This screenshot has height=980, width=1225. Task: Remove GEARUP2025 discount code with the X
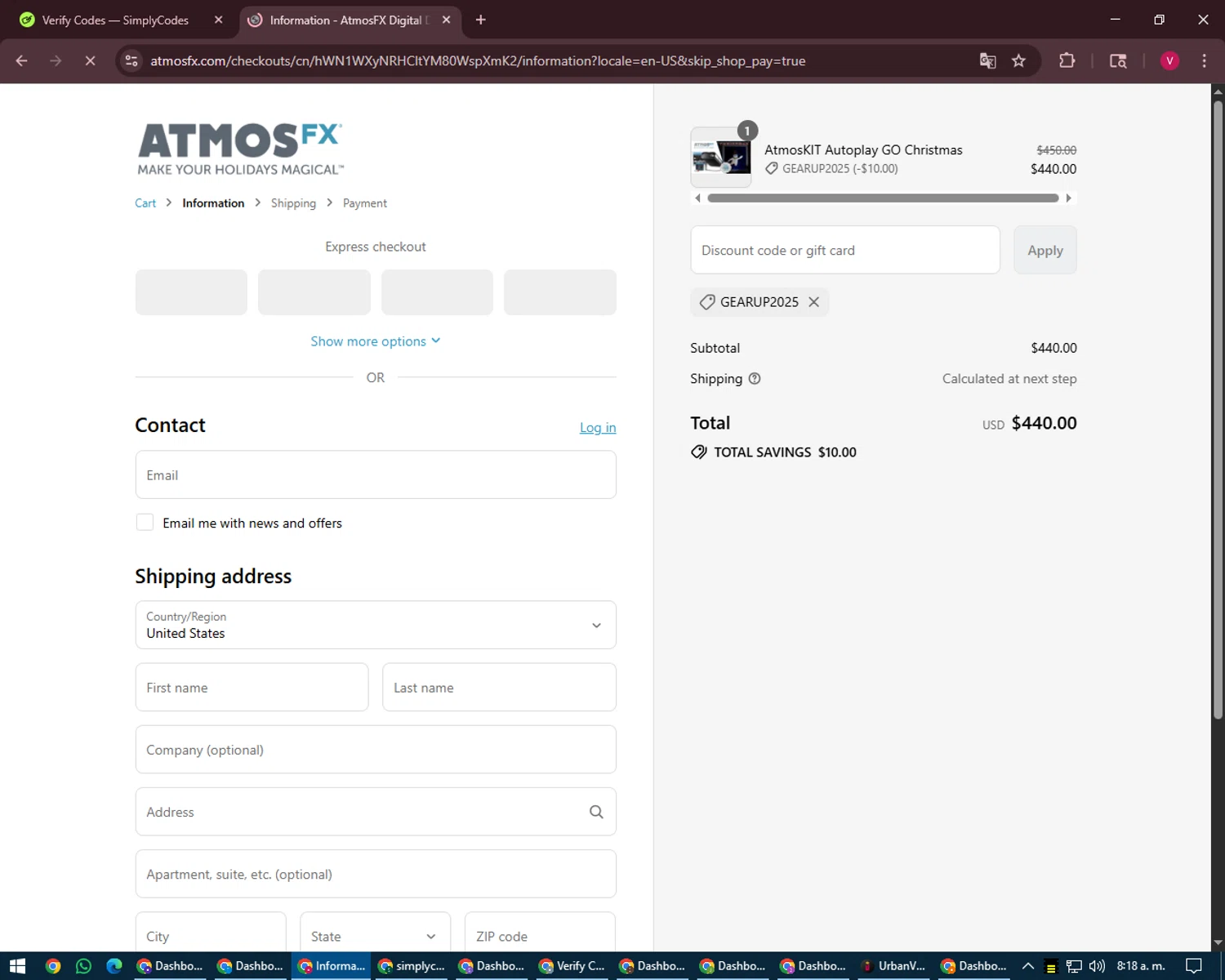tap(813, 302)
